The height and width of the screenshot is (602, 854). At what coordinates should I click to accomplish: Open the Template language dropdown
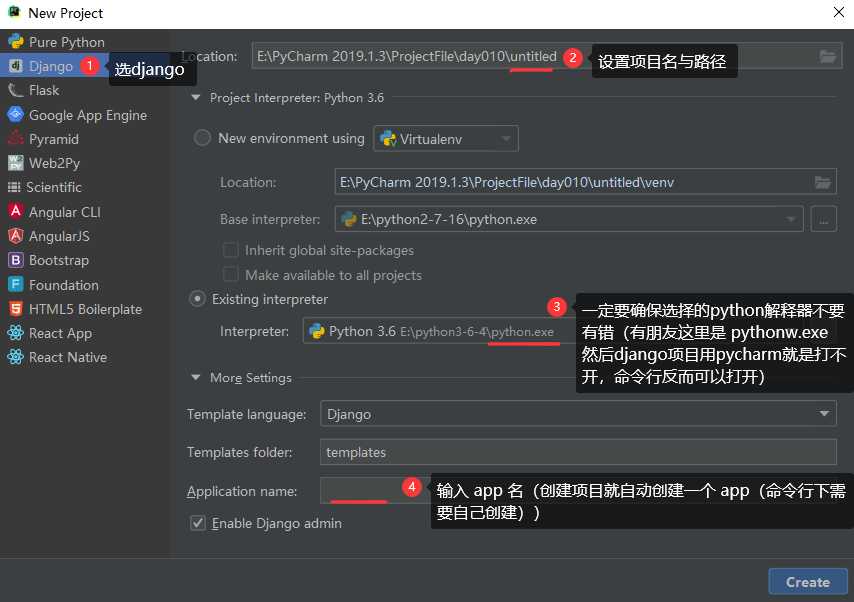coord(578,414)
